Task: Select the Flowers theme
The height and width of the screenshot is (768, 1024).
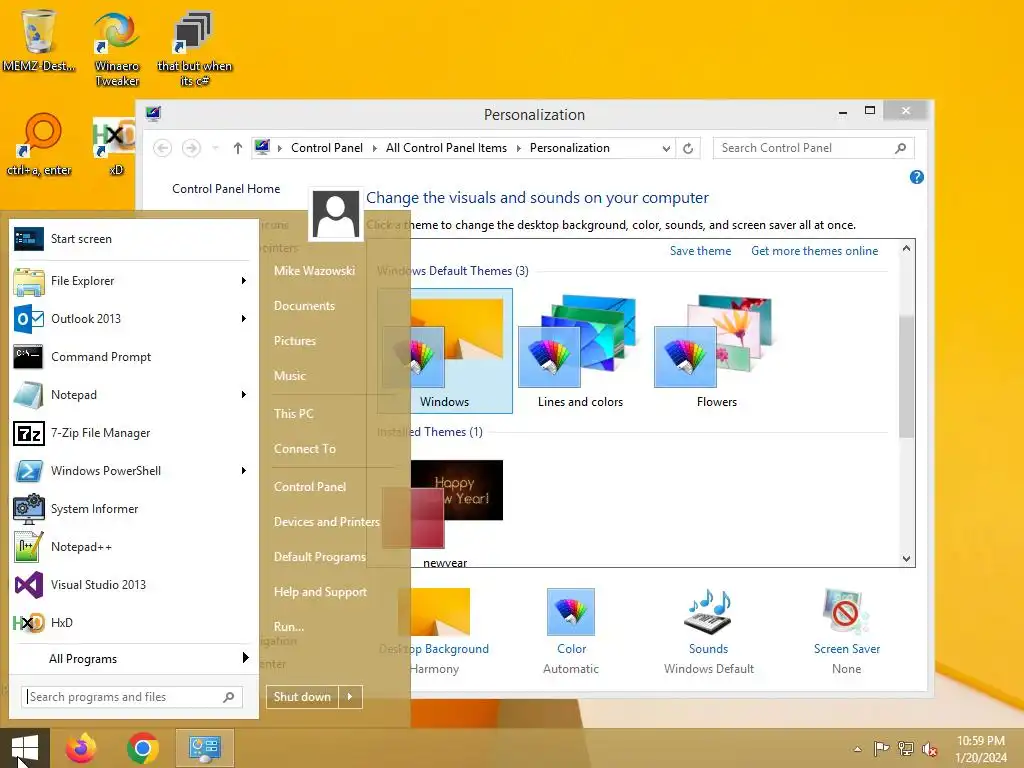Action: tap(716, 351)
